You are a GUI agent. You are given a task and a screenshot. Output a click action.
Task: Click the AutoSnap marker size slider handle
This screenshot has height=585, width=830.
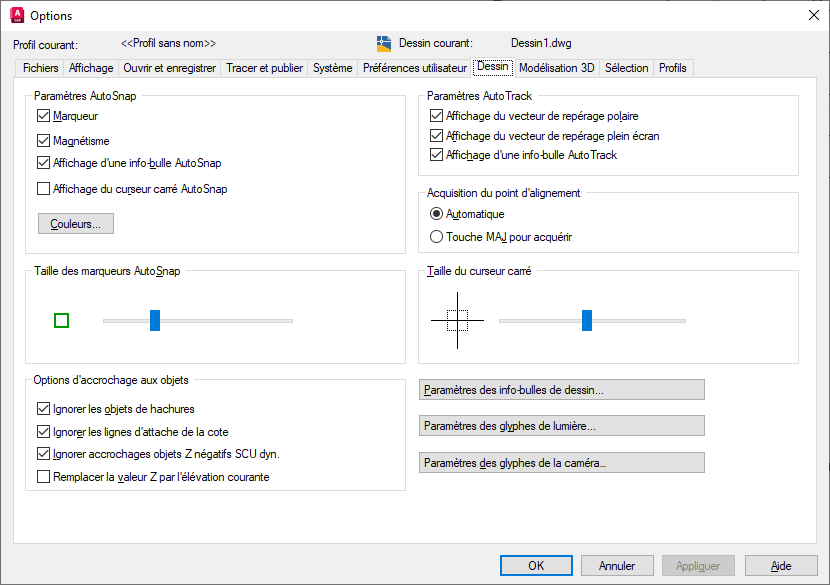point(155,320)
